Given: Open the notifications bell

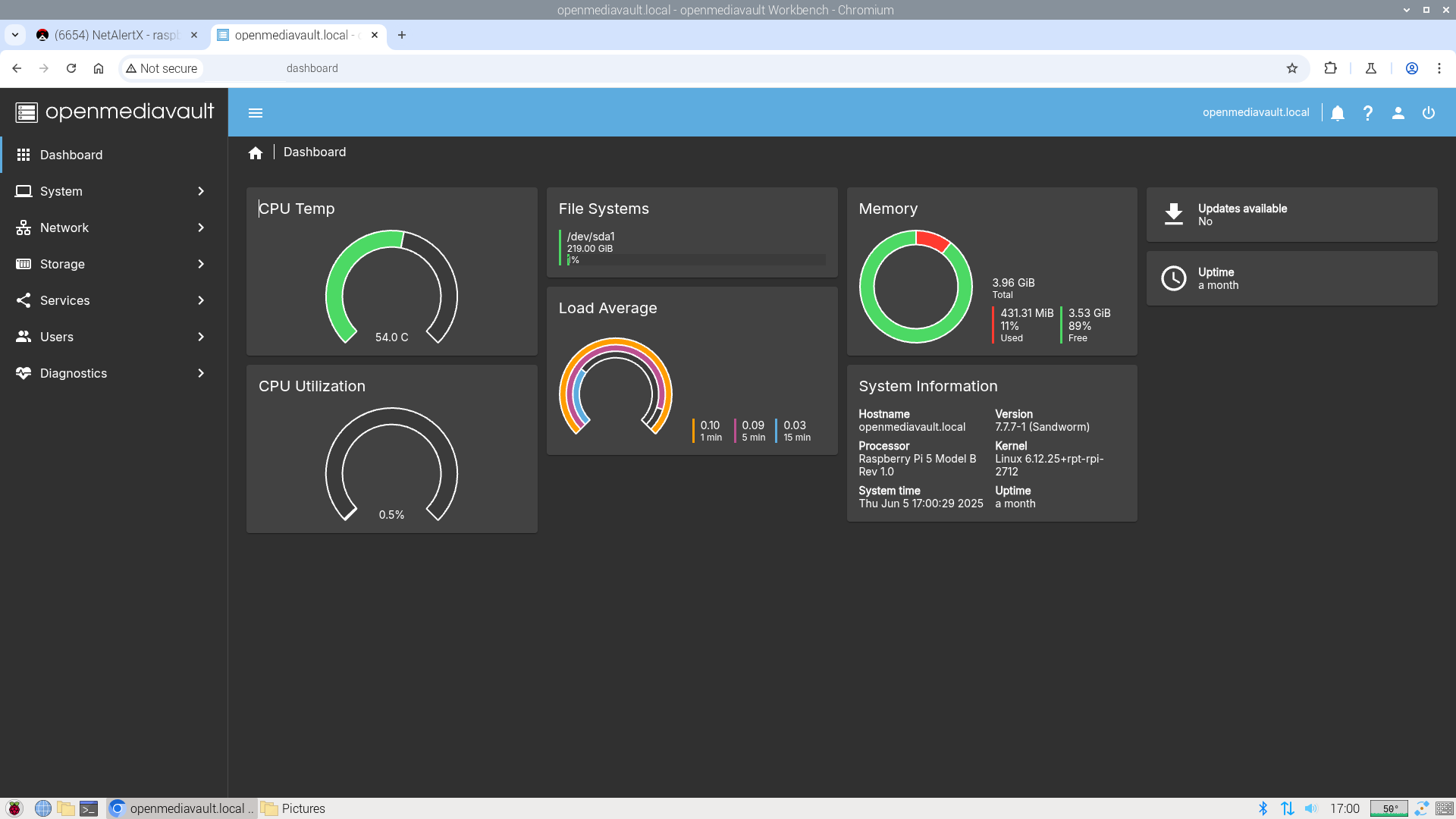Looking at the screenshot, I should point(1338,113).
